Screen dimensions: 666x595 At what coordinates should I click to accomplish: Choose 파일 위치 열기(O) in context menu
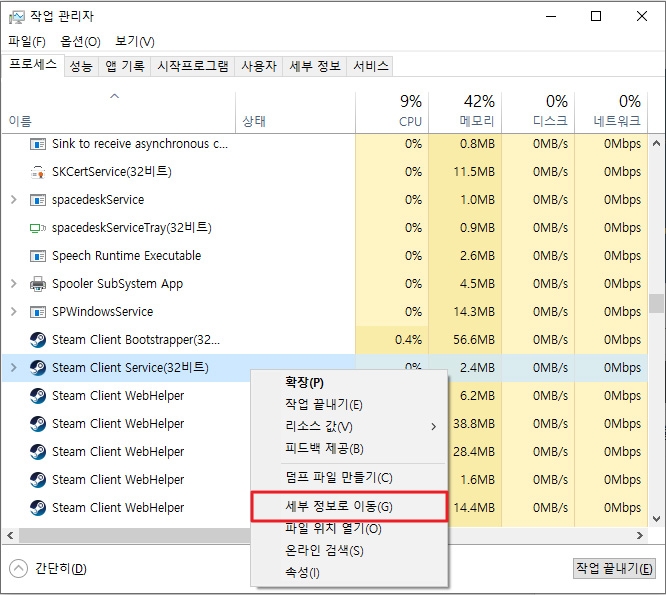[349, 529]
